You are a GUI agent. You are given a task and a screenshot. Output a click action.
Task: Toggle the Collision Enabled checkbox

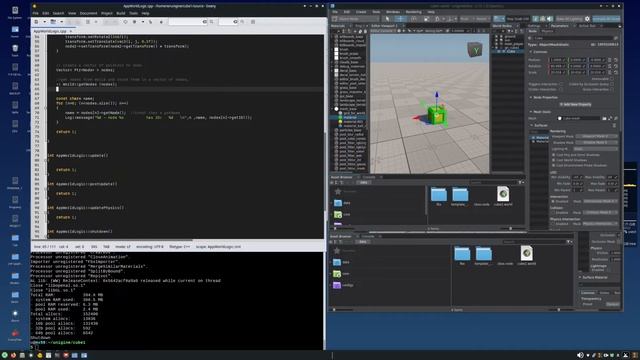(553, 213)
